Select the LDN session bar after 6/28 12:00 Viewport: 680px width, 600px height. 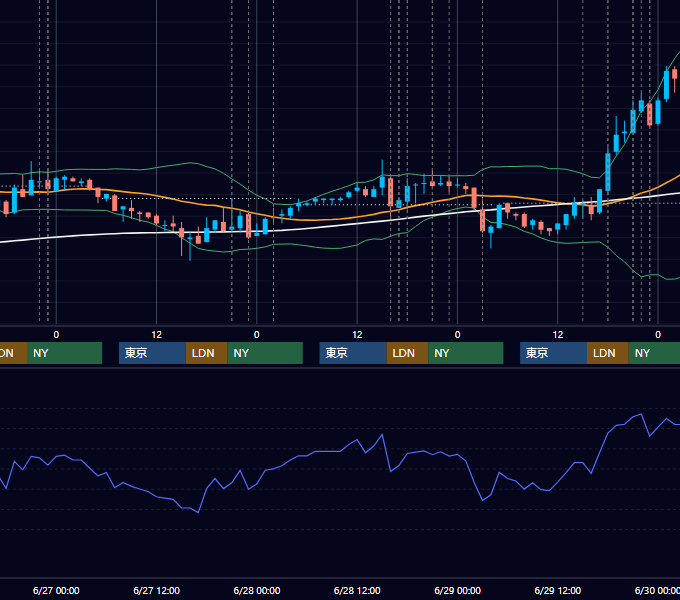click(x=408, y=353)
